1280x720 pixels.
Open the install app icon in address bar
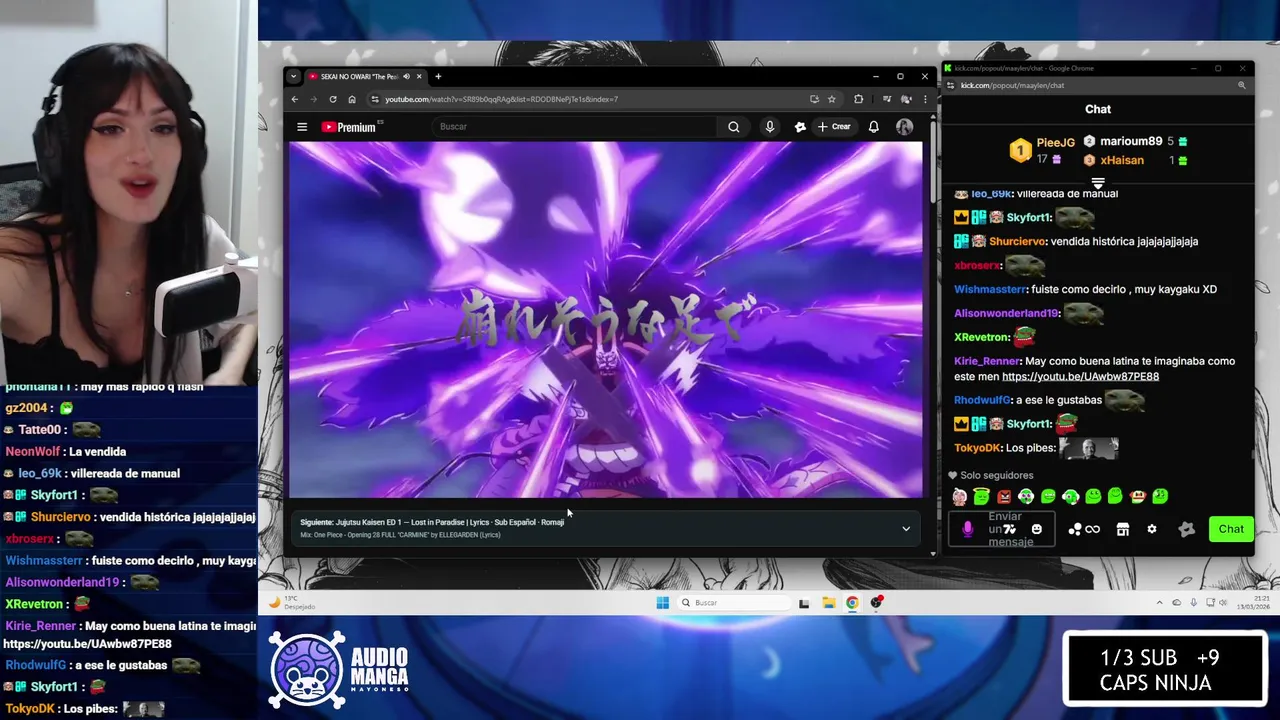814,99
